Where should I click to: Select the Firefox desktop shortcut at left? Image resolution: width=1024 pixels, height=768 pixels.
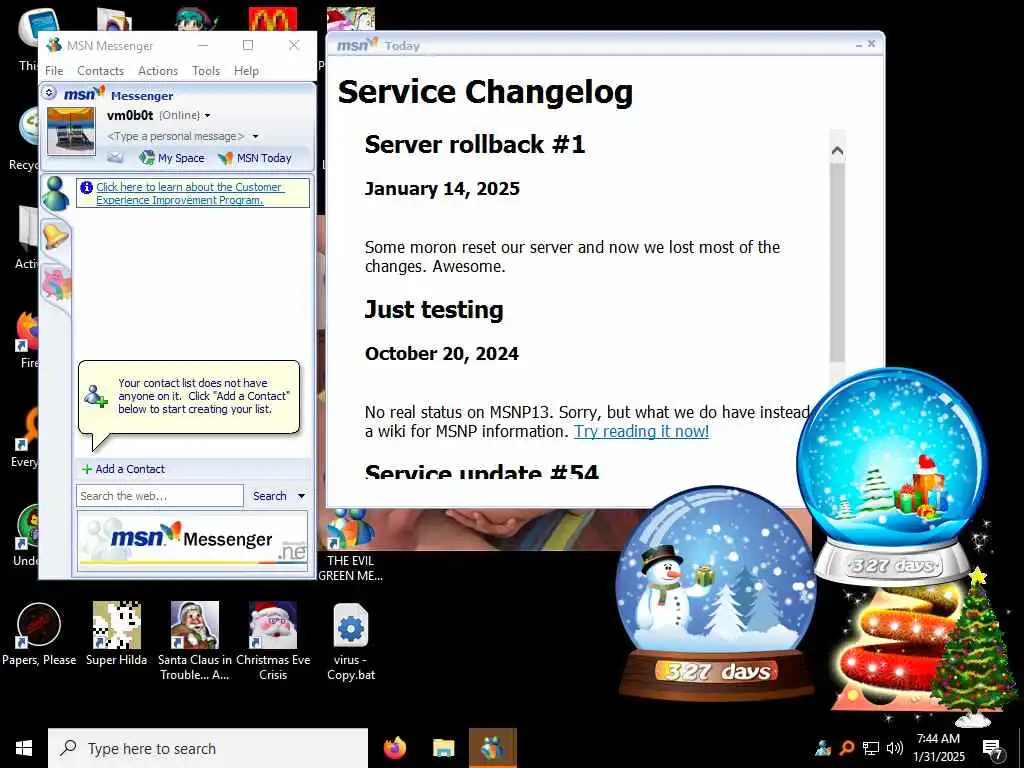(x=27, y=340)
